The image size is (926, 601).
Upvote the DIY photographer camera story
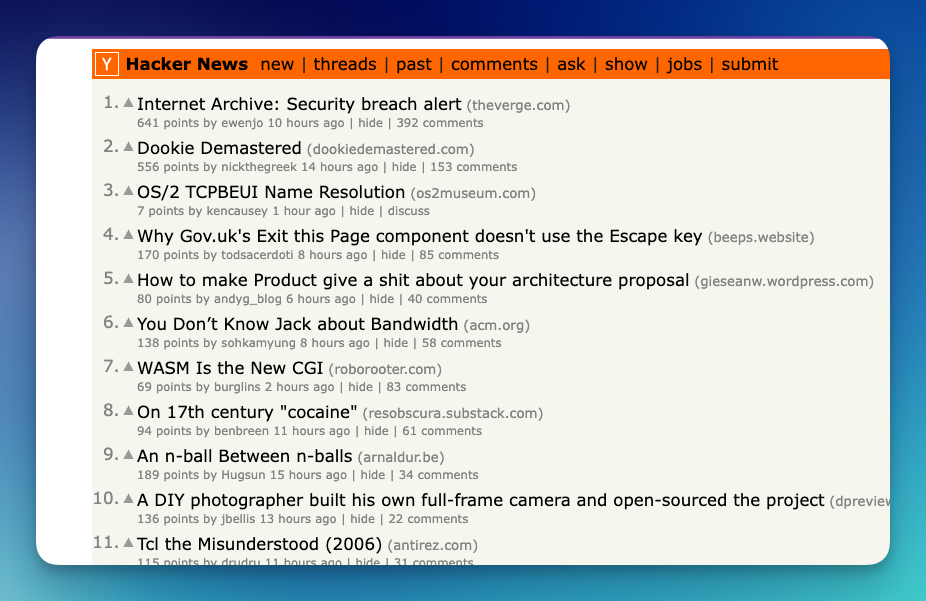pos(128,498)
